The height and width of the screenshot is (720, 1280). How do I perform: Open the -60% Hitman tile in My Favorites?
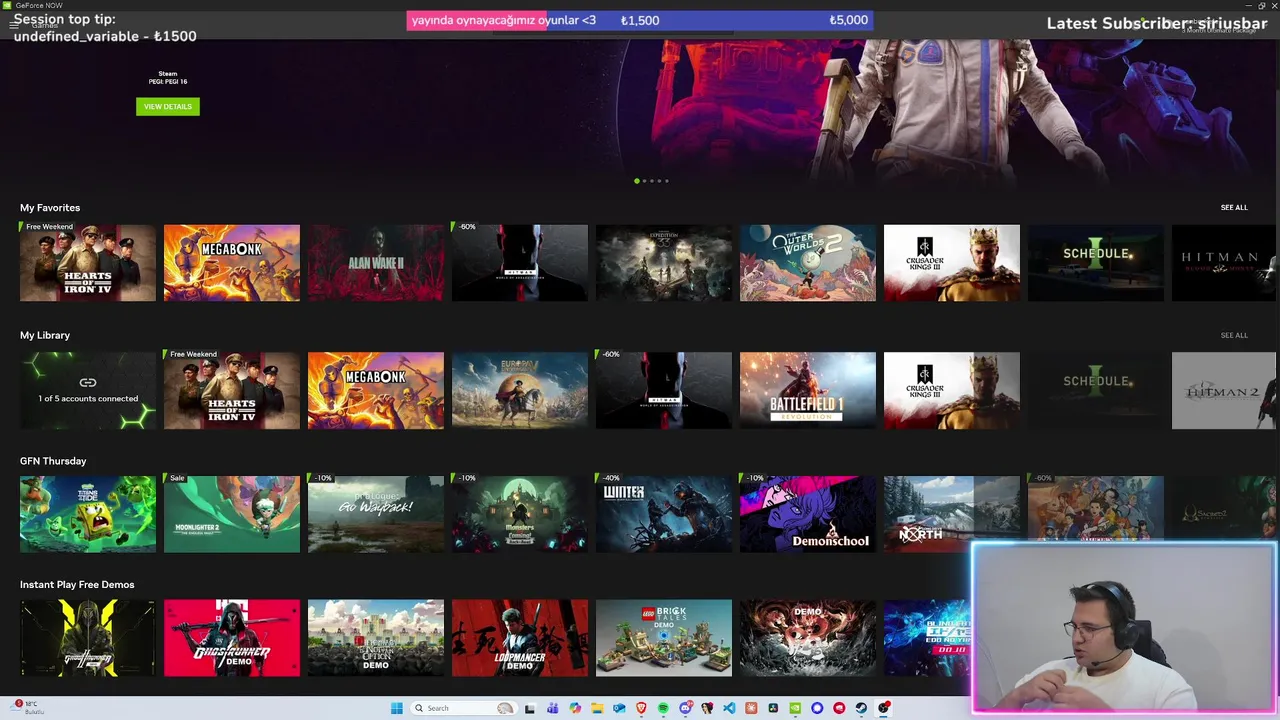(x=520, y=263)
